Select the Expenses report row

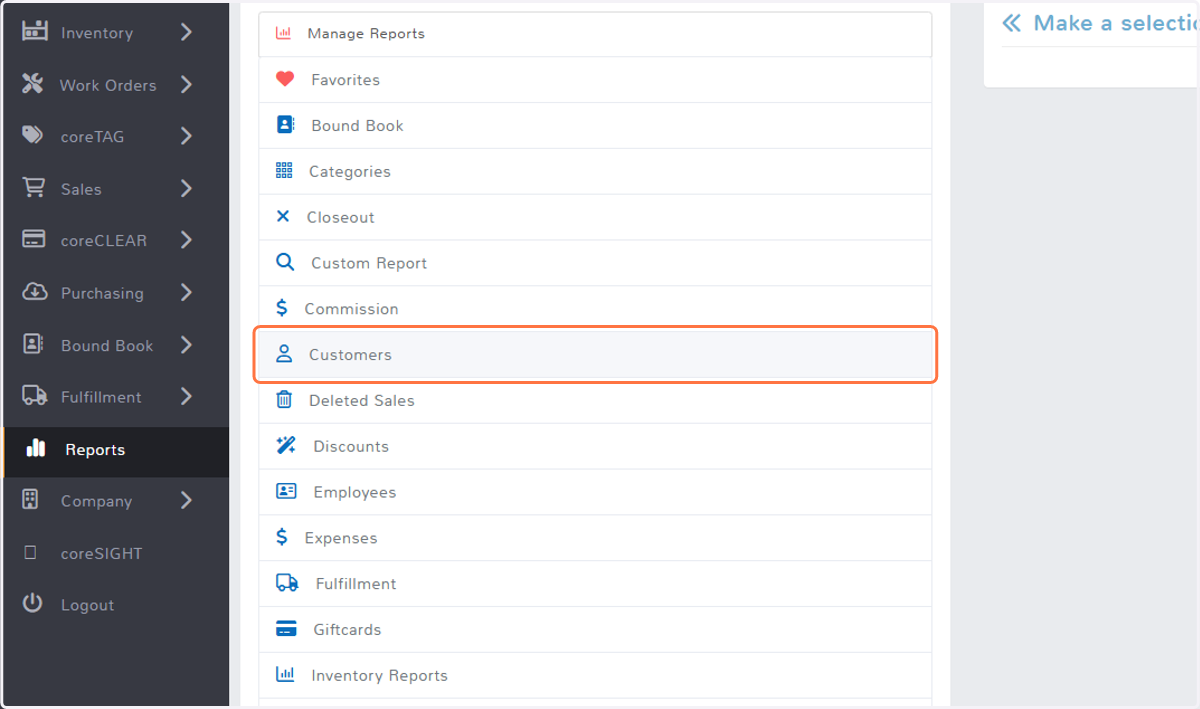pos(595,538)
